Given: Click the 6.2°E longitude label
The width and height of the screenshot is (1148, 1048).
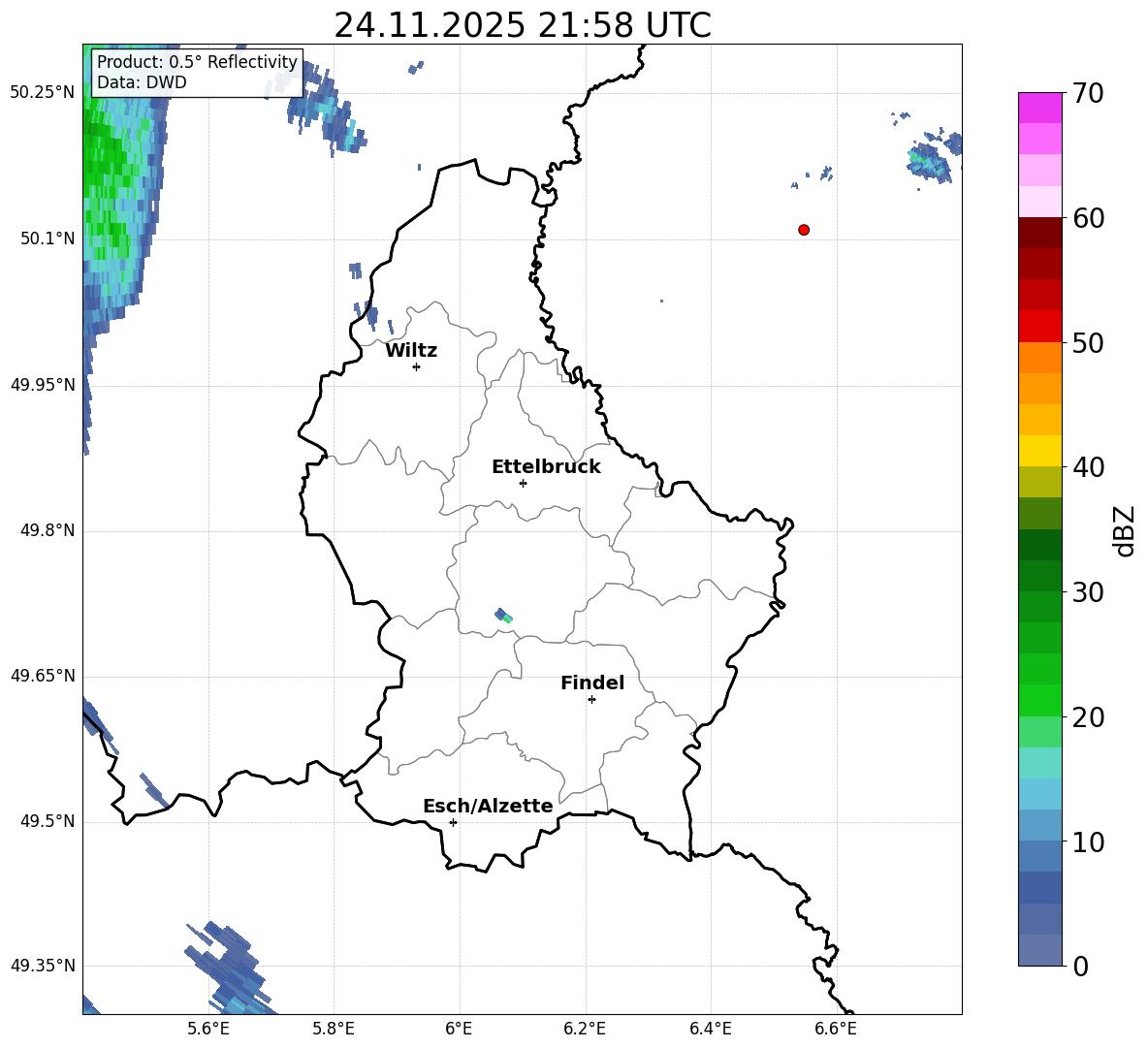Looking at the screenshot, I should coord(585,1029).
